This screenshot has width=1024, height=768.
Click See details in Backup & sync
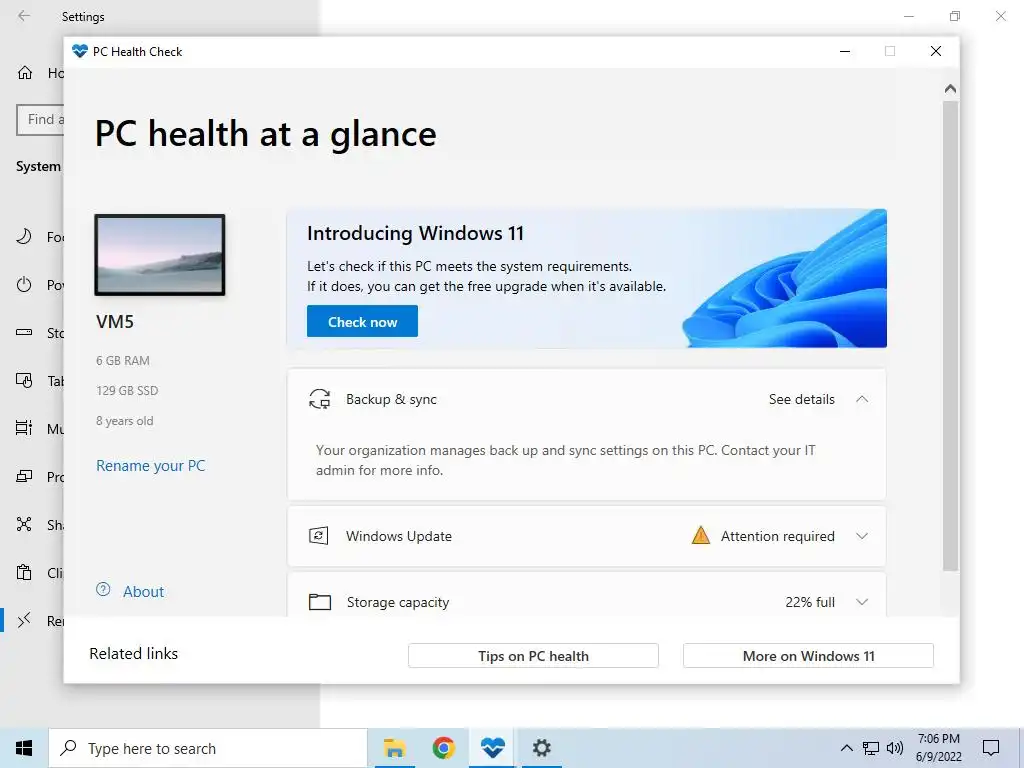pyautogui.click(x=801, y=399)
